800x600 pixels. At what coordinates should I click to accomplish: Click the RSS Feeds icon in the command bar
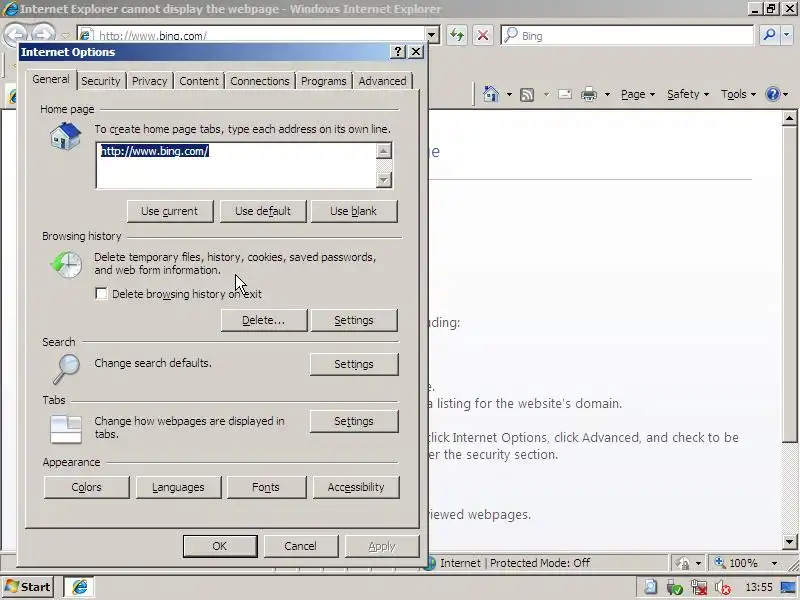(x=527, y=94)
